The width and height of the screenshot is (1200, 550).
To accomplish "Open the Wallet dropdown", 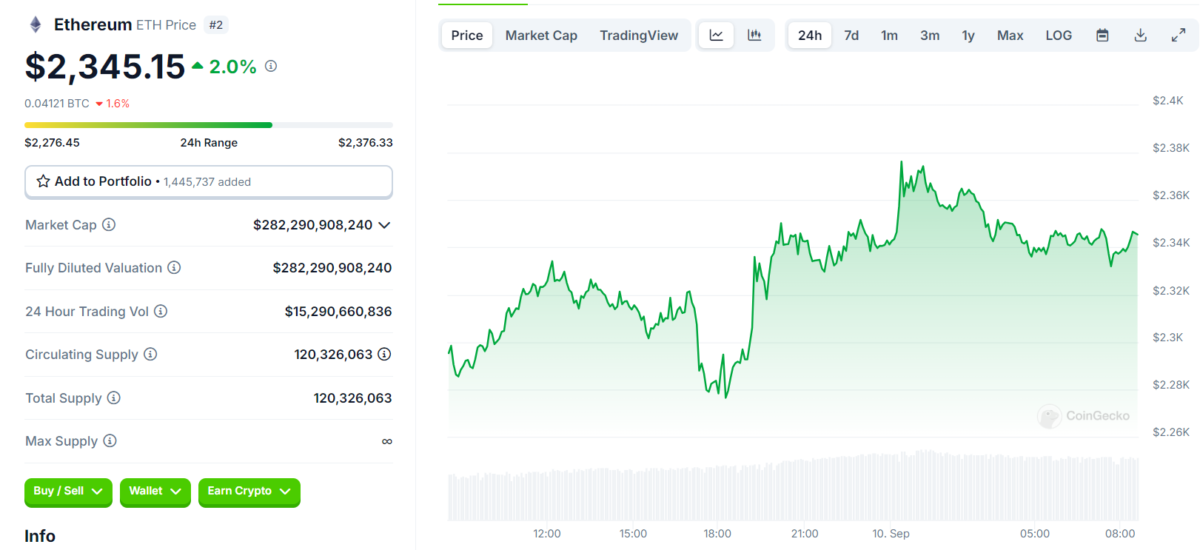I will (x=155, y=492).
